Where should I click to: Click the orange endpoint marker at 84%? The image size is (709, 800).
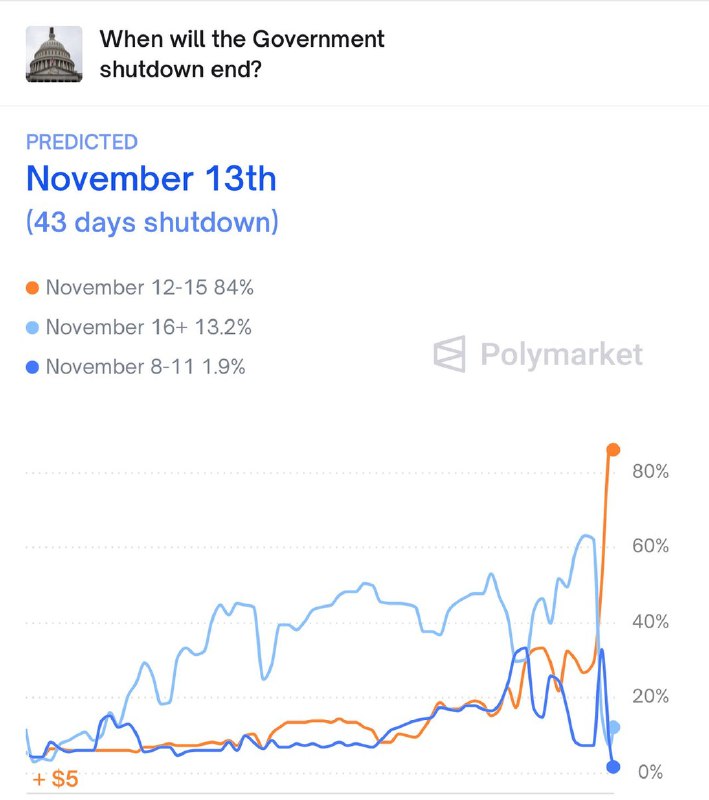(614, 452)
